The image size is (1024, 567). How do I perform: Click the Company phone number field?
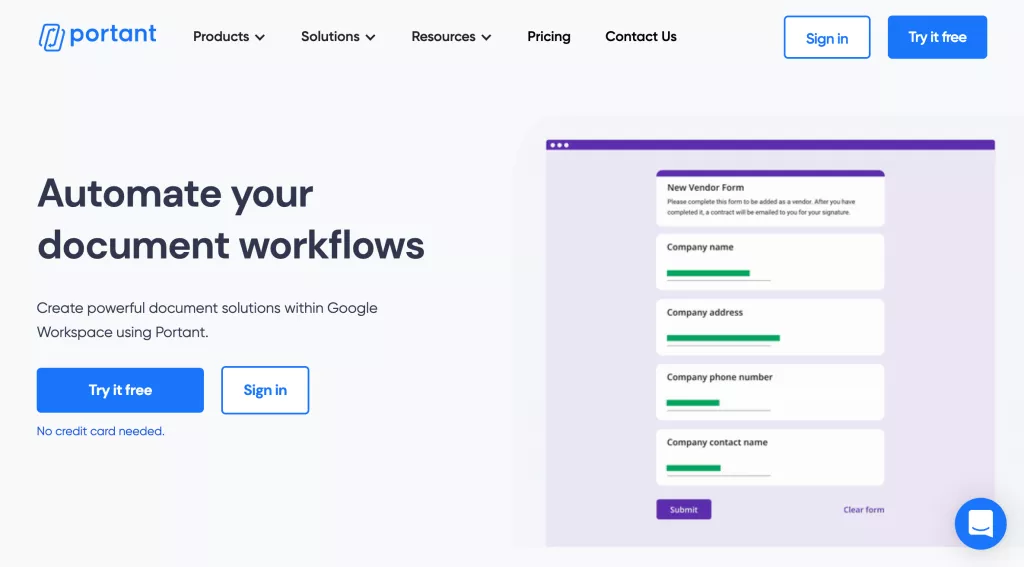(x=718, y=403)
